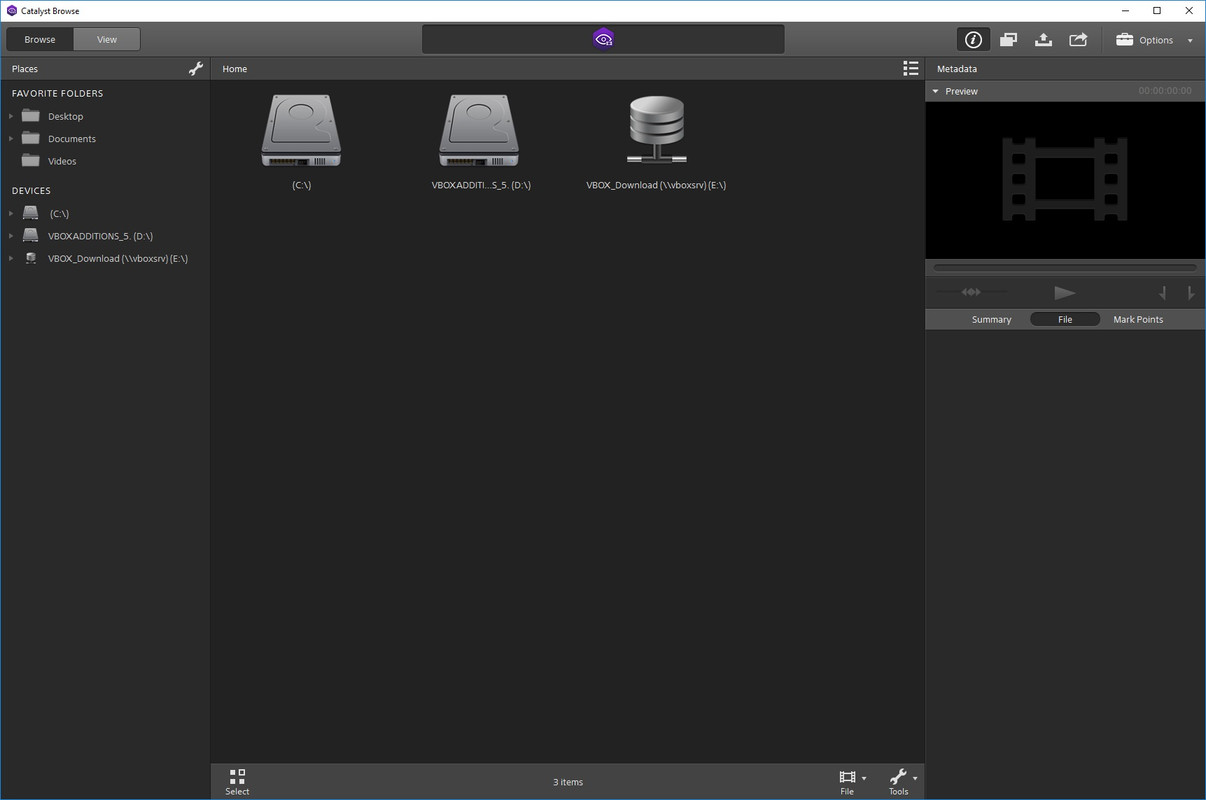Select (C:\) drive in Devices list

point(59,213)
